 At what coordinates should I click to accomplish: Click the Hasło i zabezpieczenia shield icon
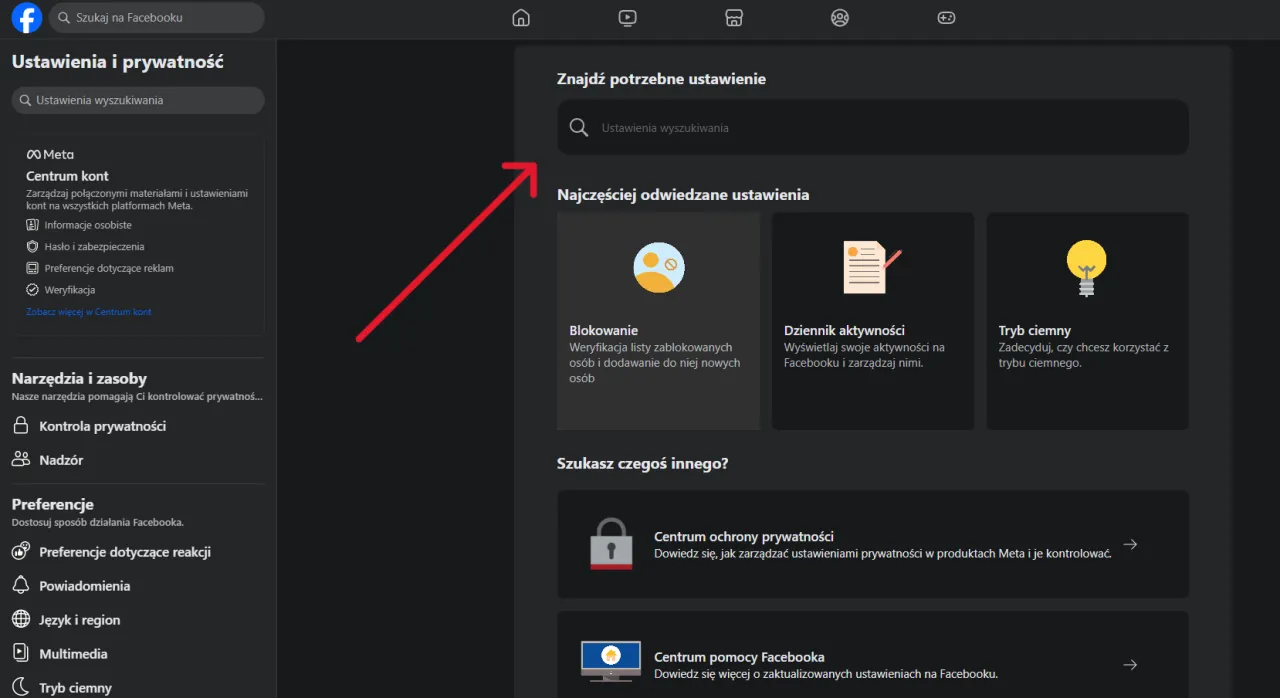pyautogui.click(x=34, y=246)
